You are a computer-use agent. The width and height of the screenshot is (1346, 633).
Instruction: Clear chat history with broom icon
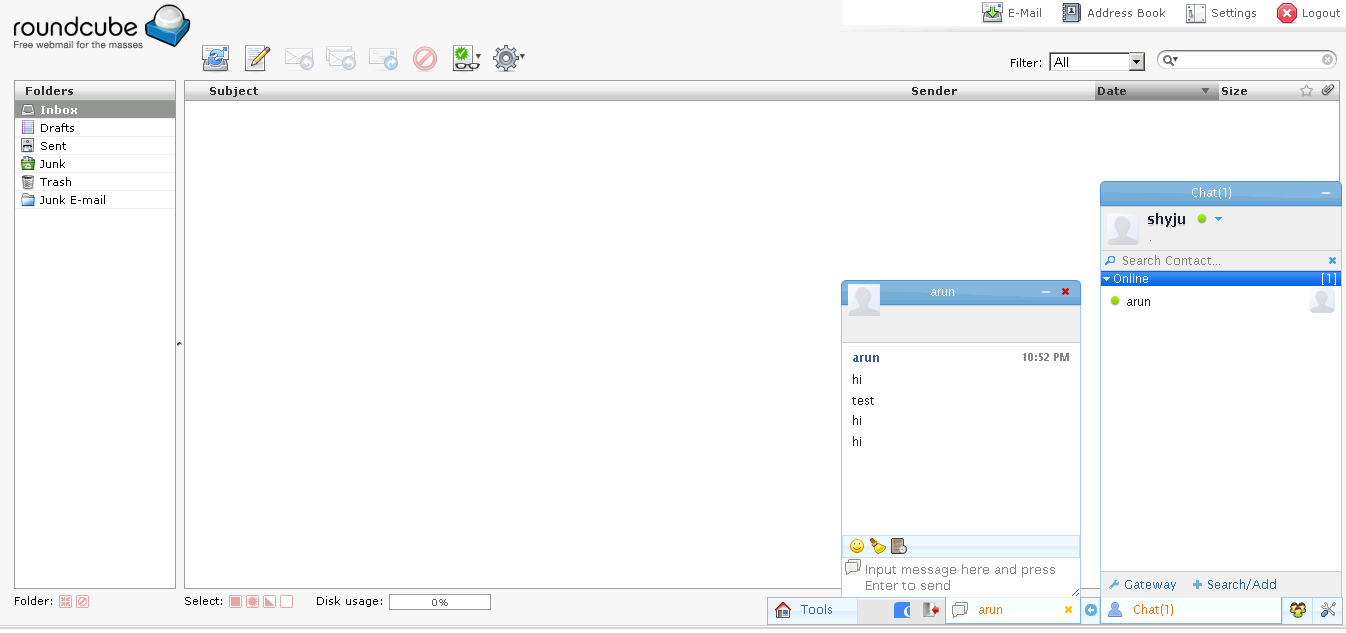(878, 546)
